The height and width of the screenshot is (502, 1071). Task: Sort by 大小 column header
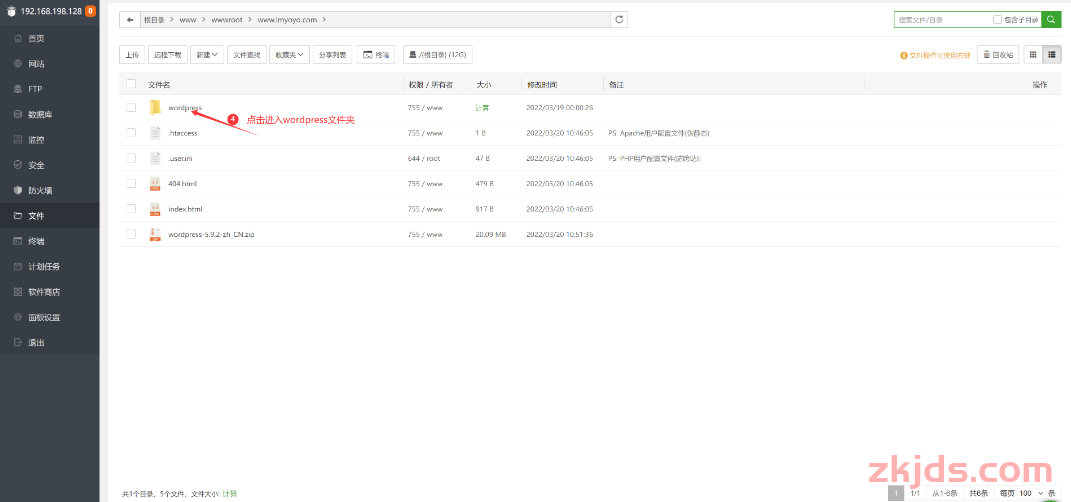coord(484,85)
